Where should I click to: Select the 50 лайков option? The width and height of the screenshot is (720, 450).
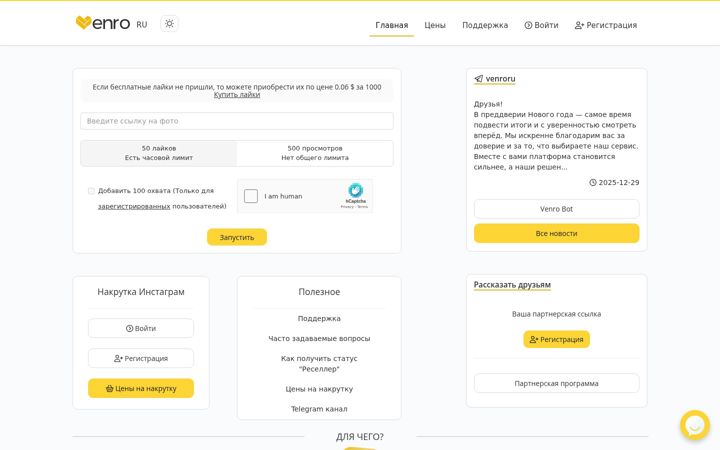tap(159, 153)
